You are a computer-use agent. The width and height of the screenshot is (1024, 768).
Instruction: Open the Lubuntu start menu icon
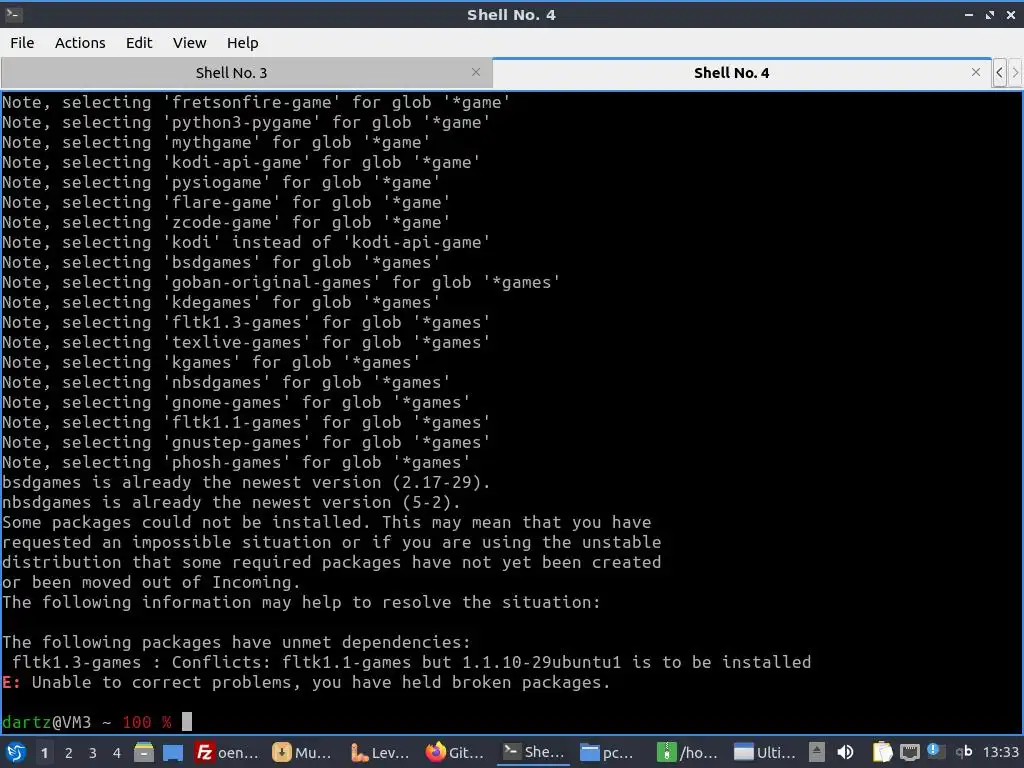click(x=16, y=752)
